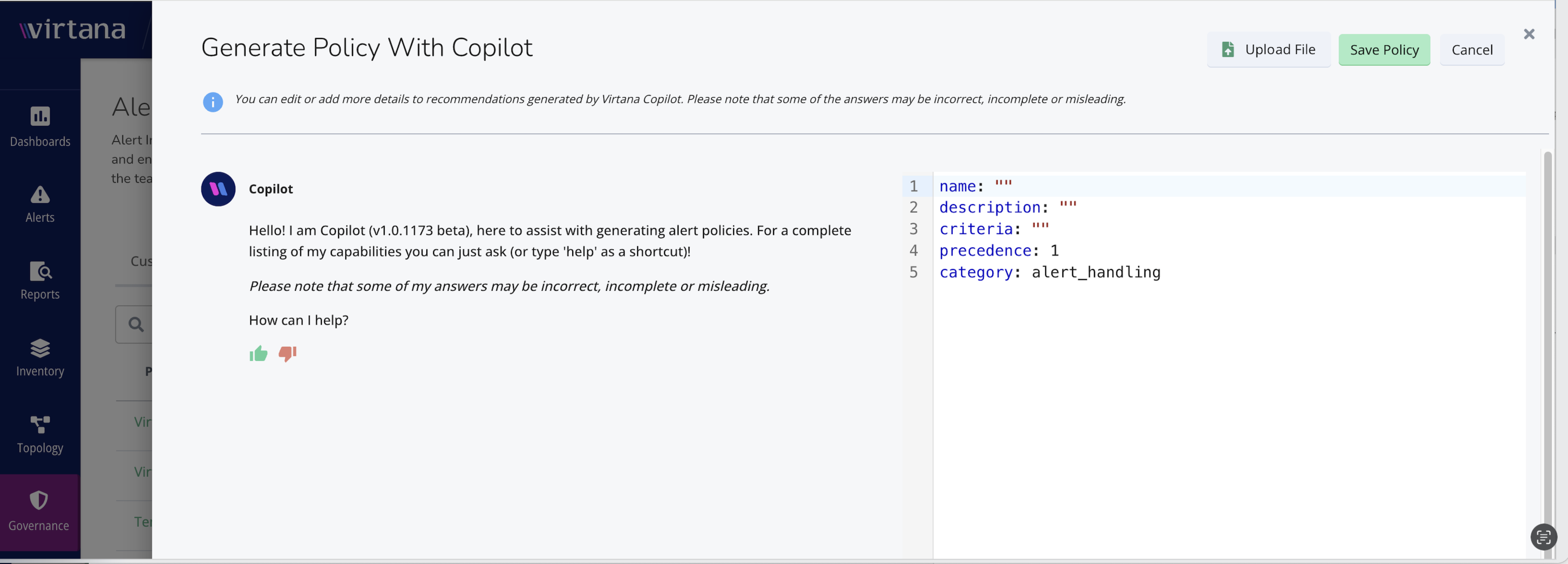
Task: Give thumbs down to Copilot's message
Action: point(287,354)
